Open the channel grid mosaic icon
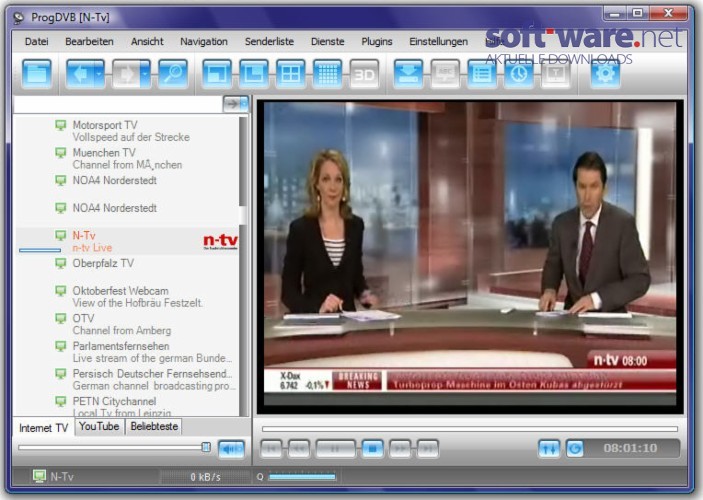 click(x=327, y=74)
